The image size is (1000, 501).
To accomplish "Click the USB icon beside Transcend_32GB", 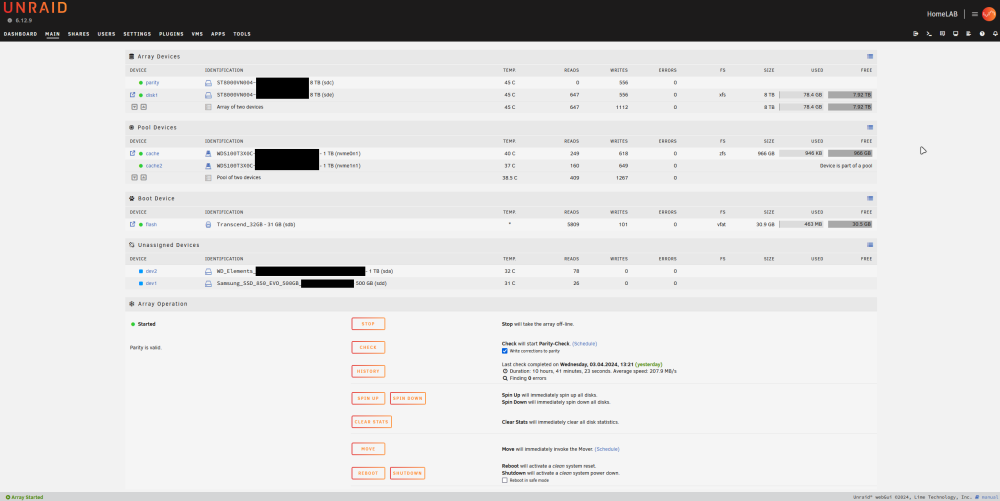I will [208, 224].
